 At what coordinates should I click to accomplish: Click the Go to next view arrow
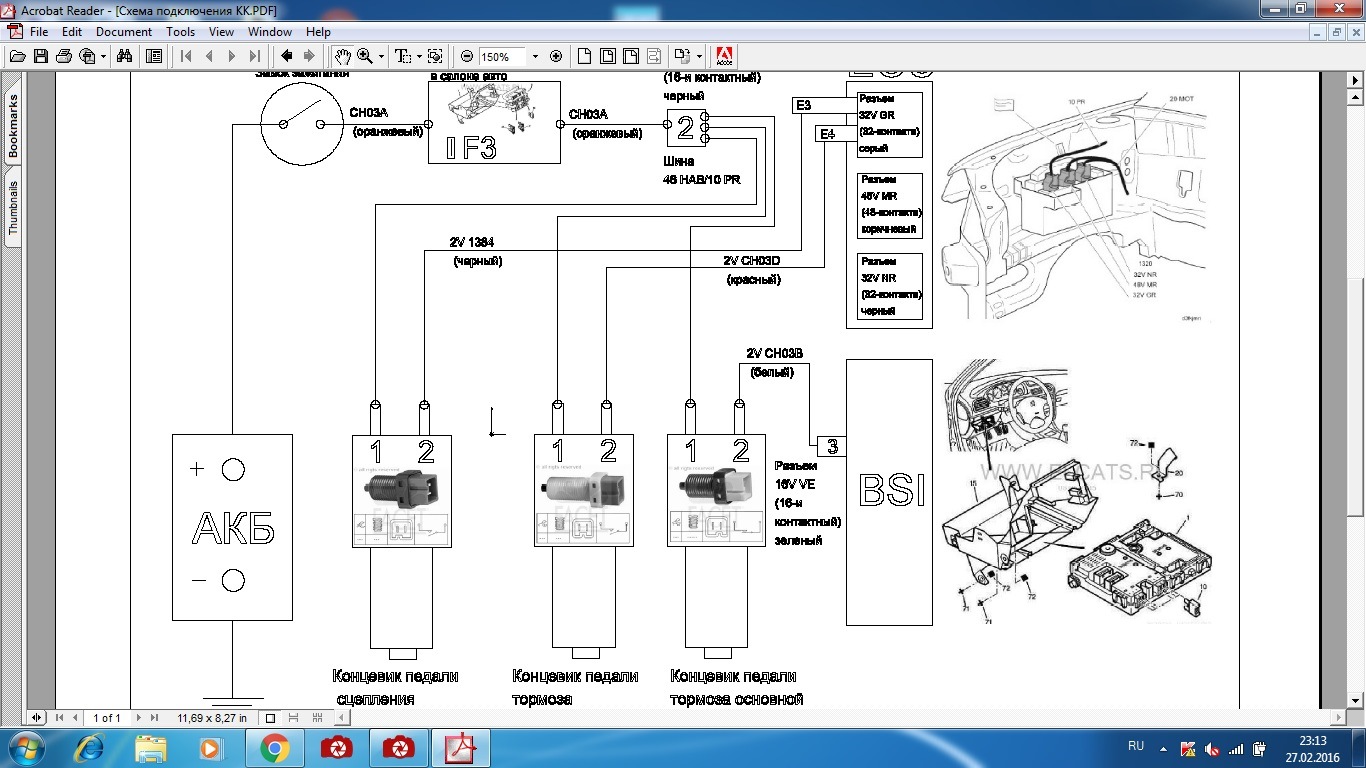tap(310, 56)
